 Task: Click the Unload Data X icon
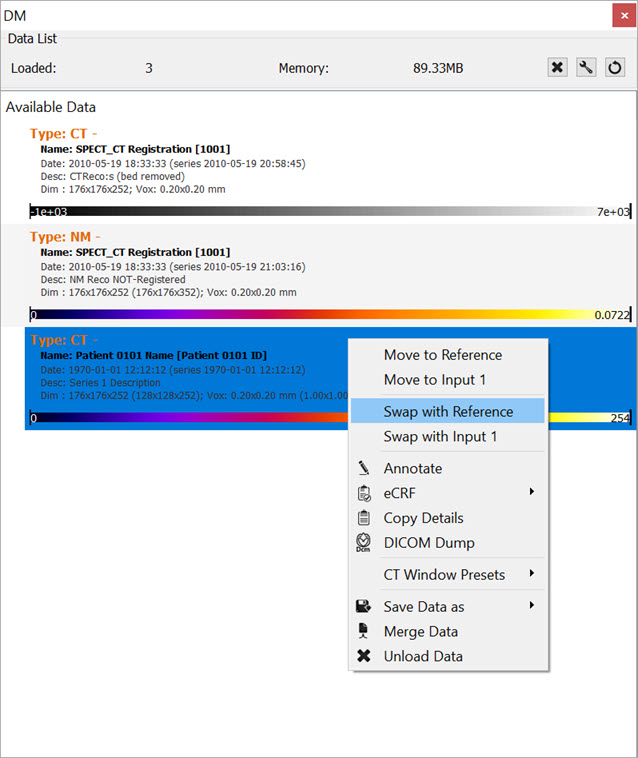[364, 656]
